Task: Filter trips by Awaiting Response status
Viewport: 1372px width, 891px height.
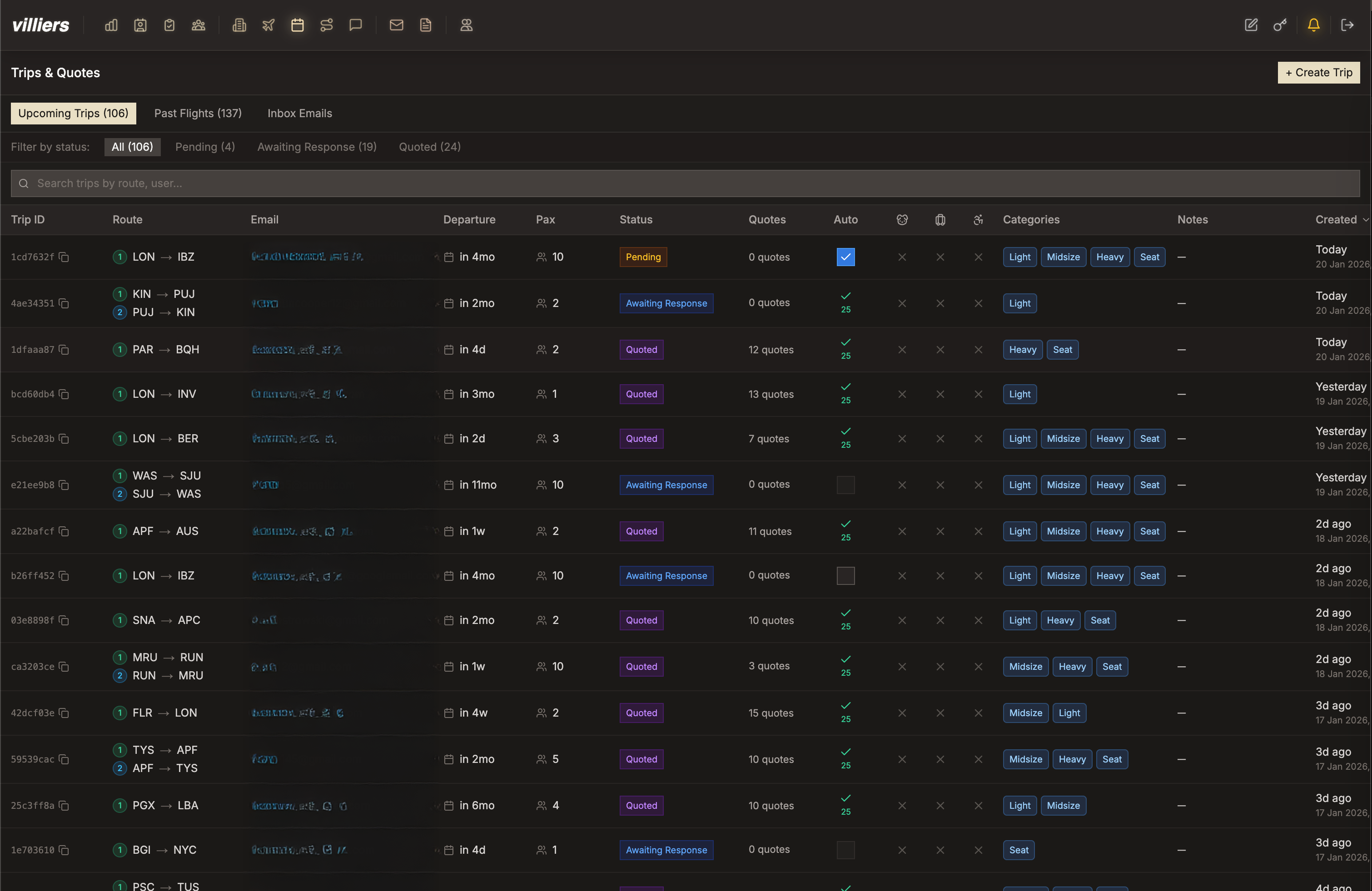Action: tap(317, 147)
